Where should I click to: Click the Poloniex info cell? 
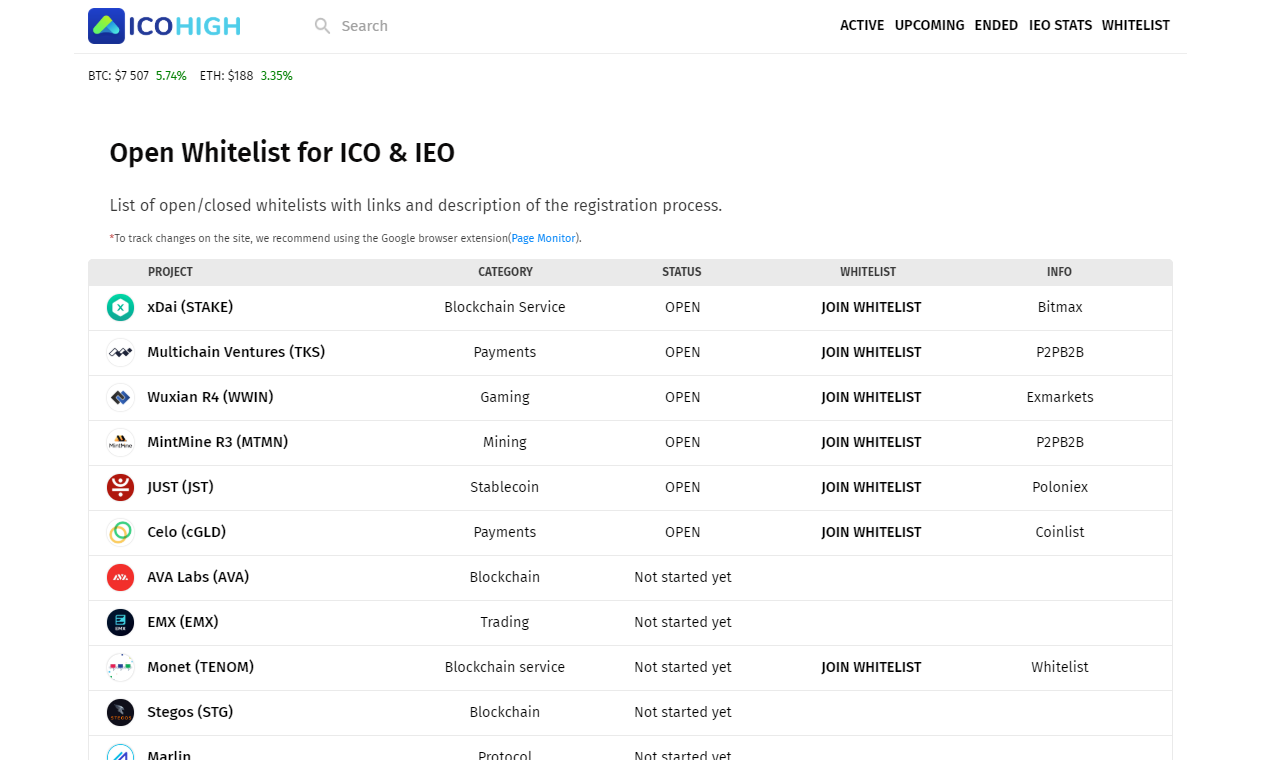pos(1060,488)
